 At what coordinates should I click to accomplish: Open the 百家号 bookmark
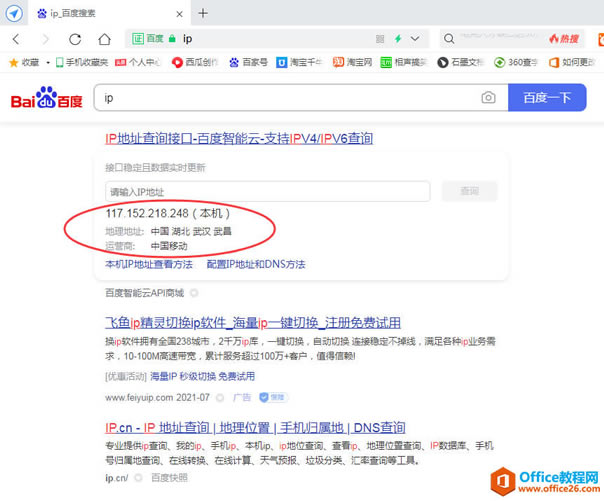[x=248, y=62]
